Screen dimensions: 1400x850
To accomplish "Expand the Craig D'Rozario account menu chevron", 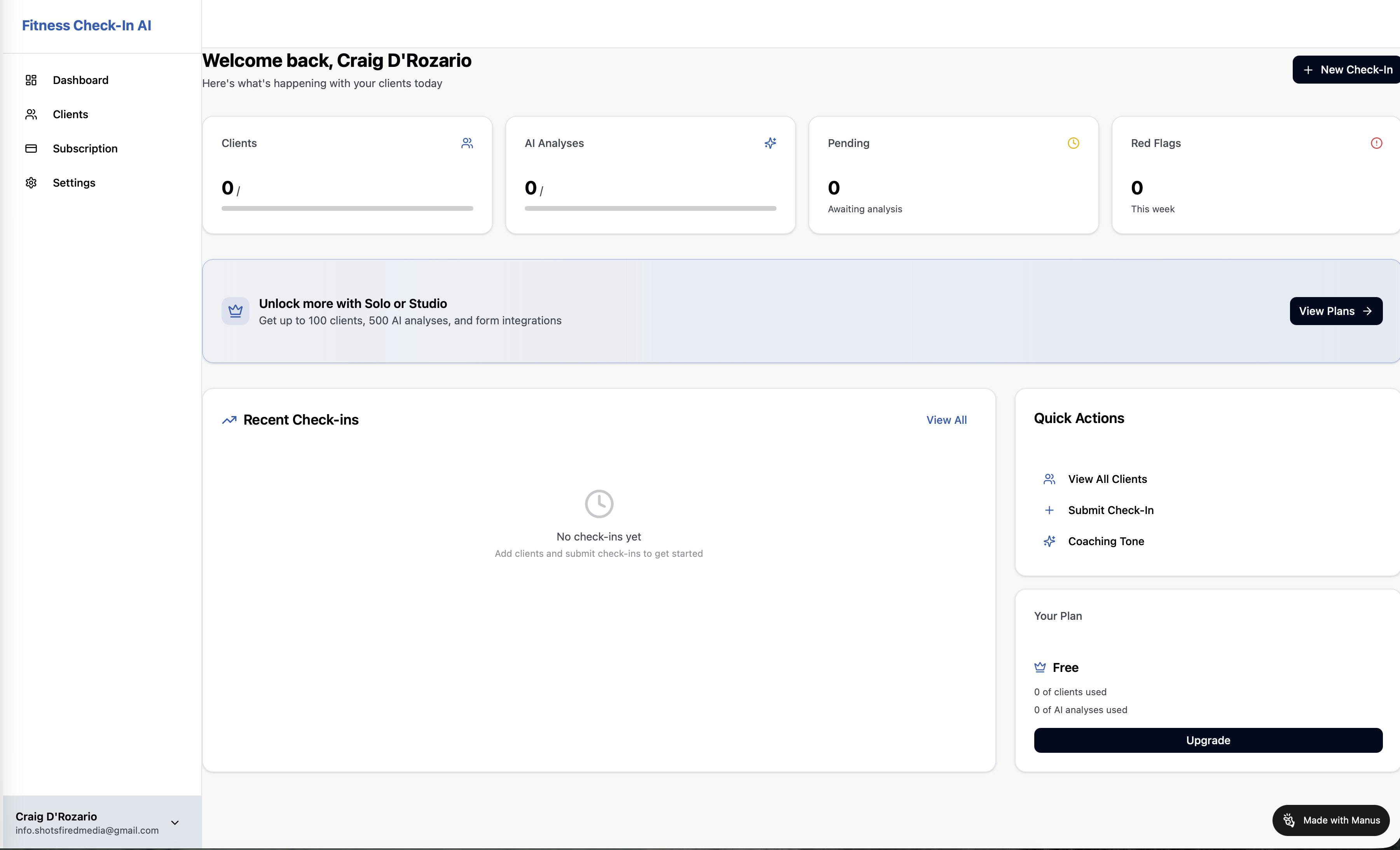I will [x=175, y=822].
